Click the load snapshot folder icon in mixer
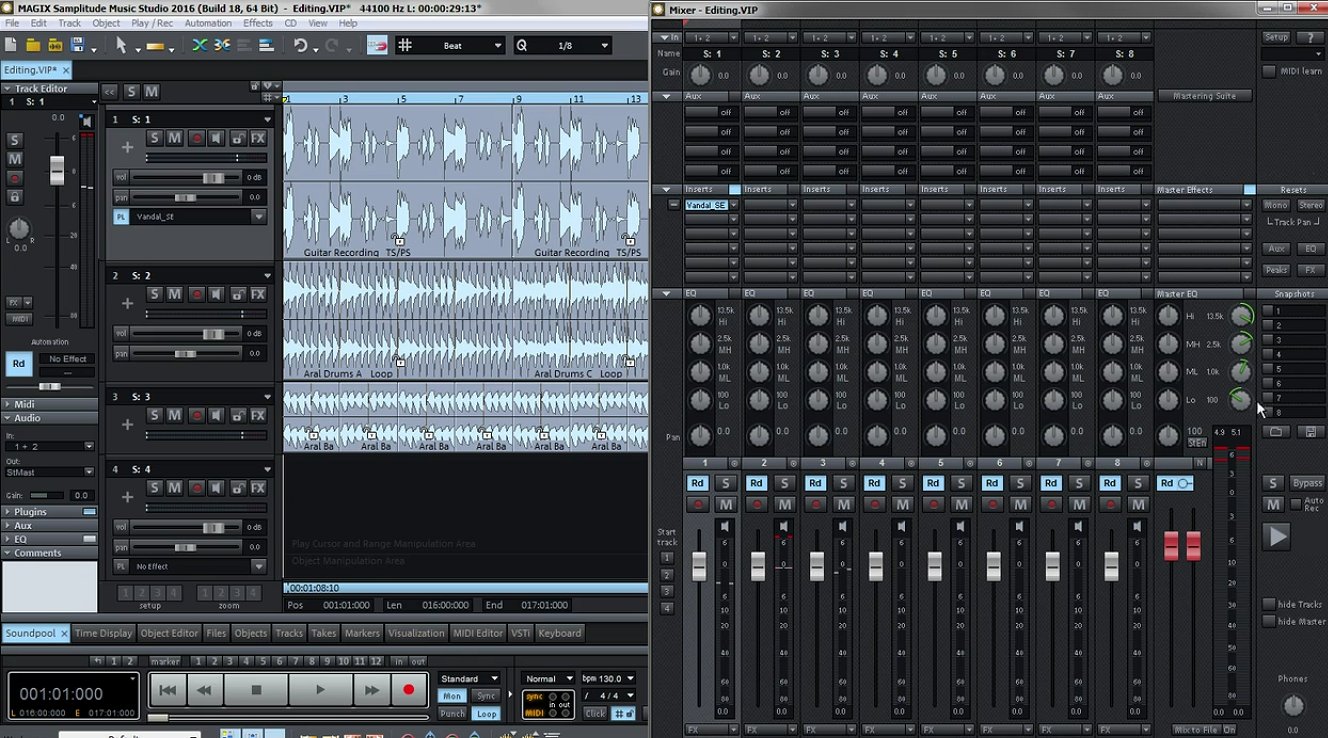This screenshot has width=1328, height=738. pyautogui.click(x=1274, y=432)
